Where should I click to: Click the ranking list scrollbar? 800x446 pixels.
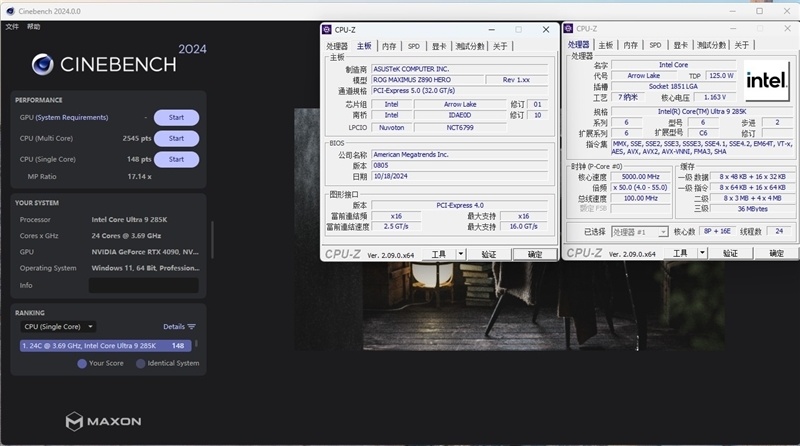click(196, 344)
